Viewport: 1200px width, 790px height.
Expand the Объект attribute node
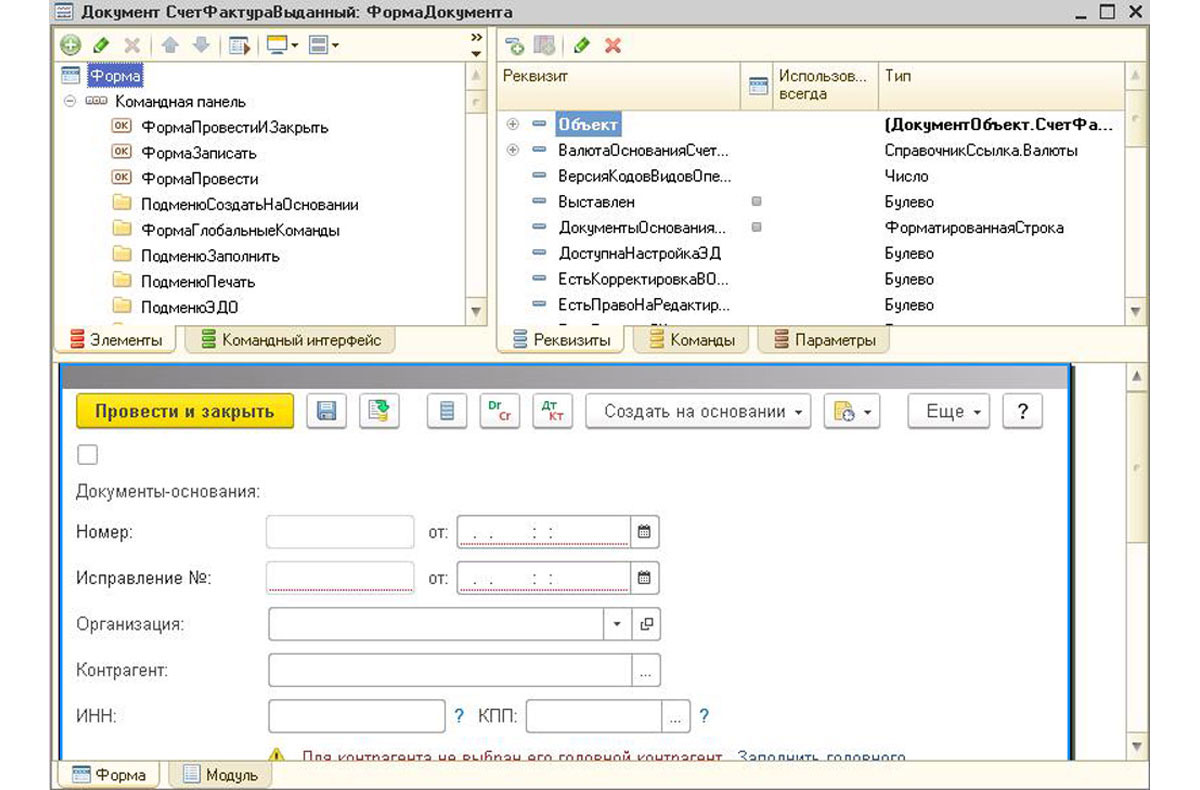[x=514, y=125]
